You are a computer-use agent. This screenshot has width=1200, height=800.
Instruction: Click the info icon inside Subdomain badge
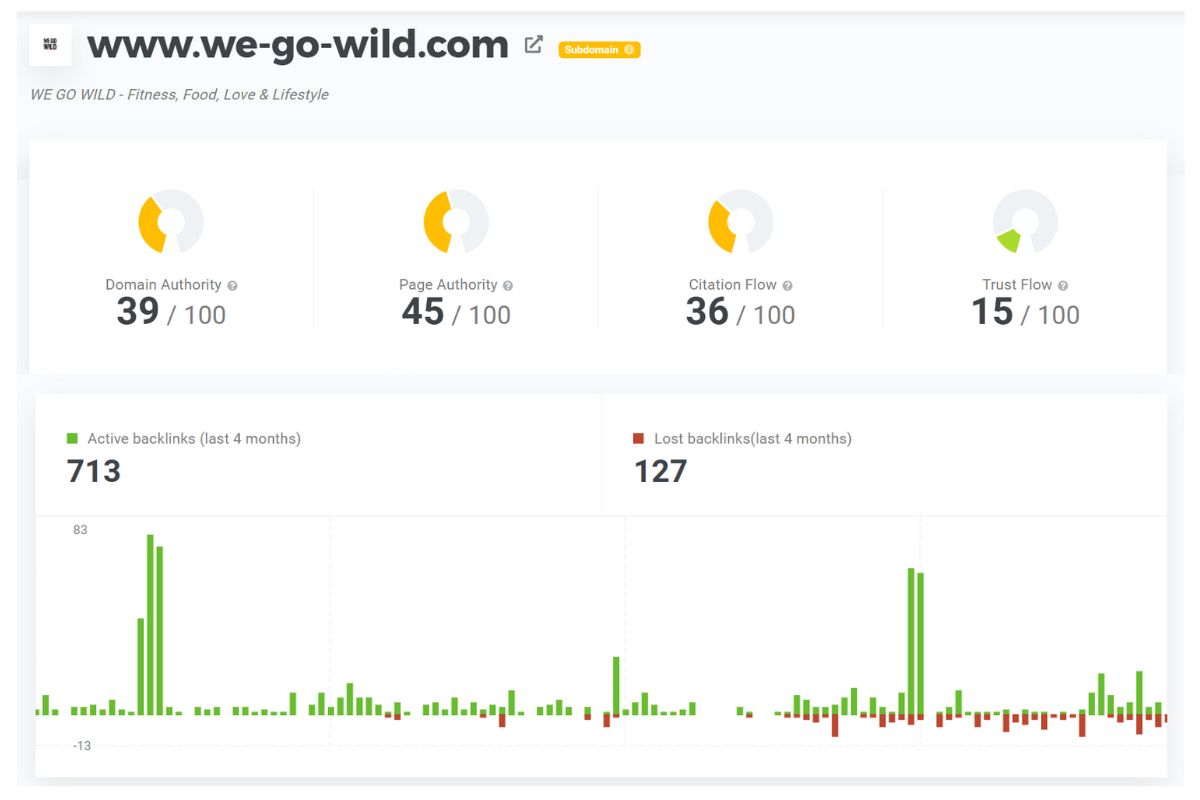(x=629, y=49)
